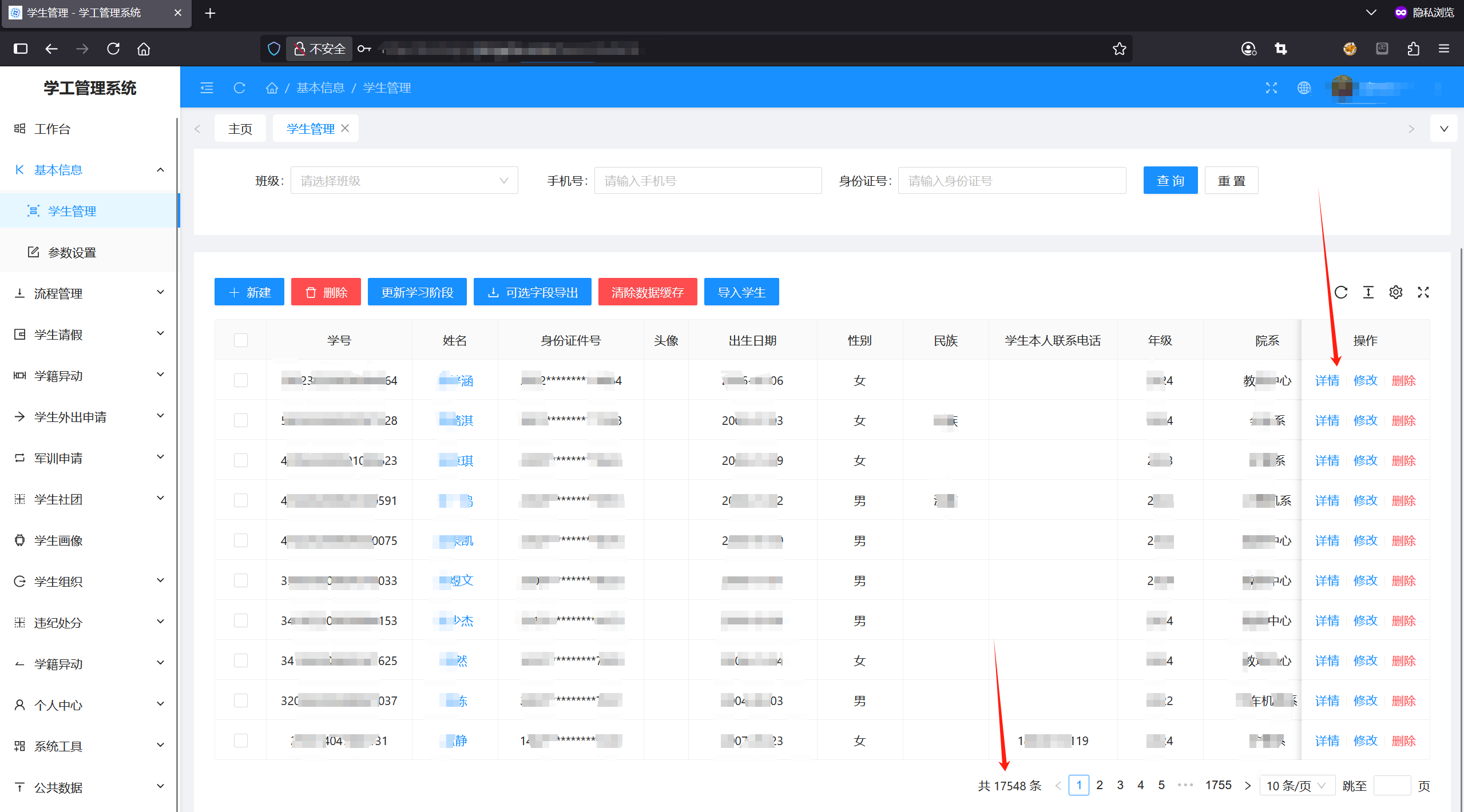Click the table refresh icon
The width and height of the screenshot is (1464, 812).
[1340, 292]
